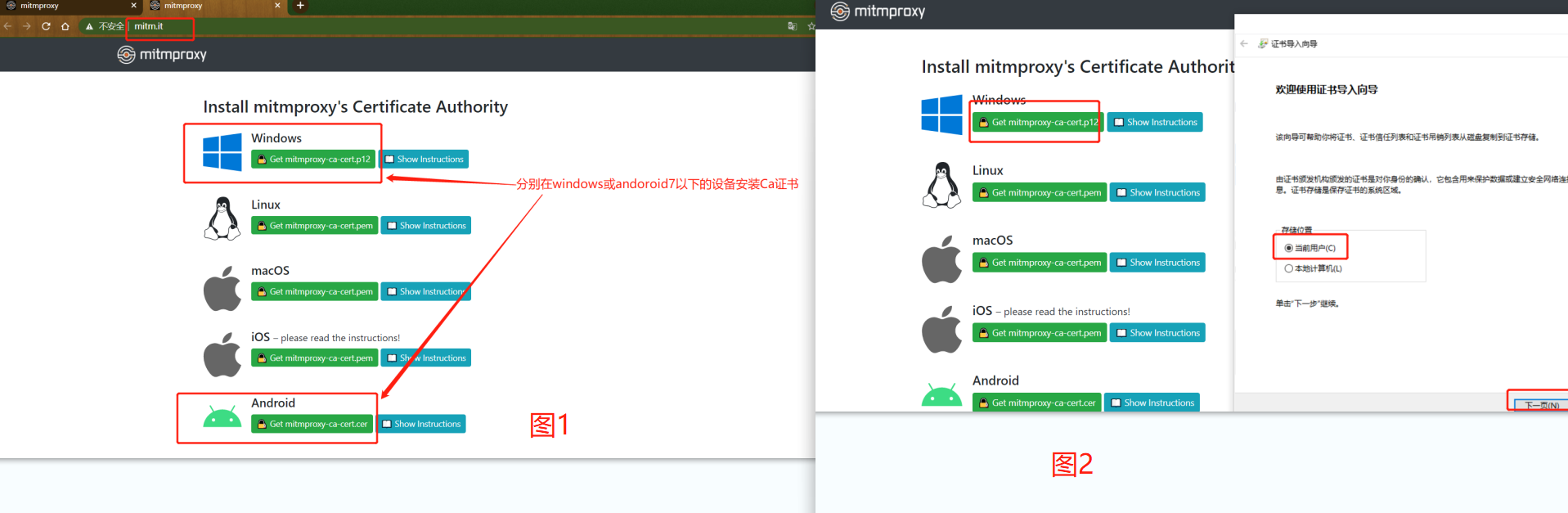Click 欢迎使用证书导入向导 heading text
This screenshot has height=513, width=1568.
pos(1326,90)
